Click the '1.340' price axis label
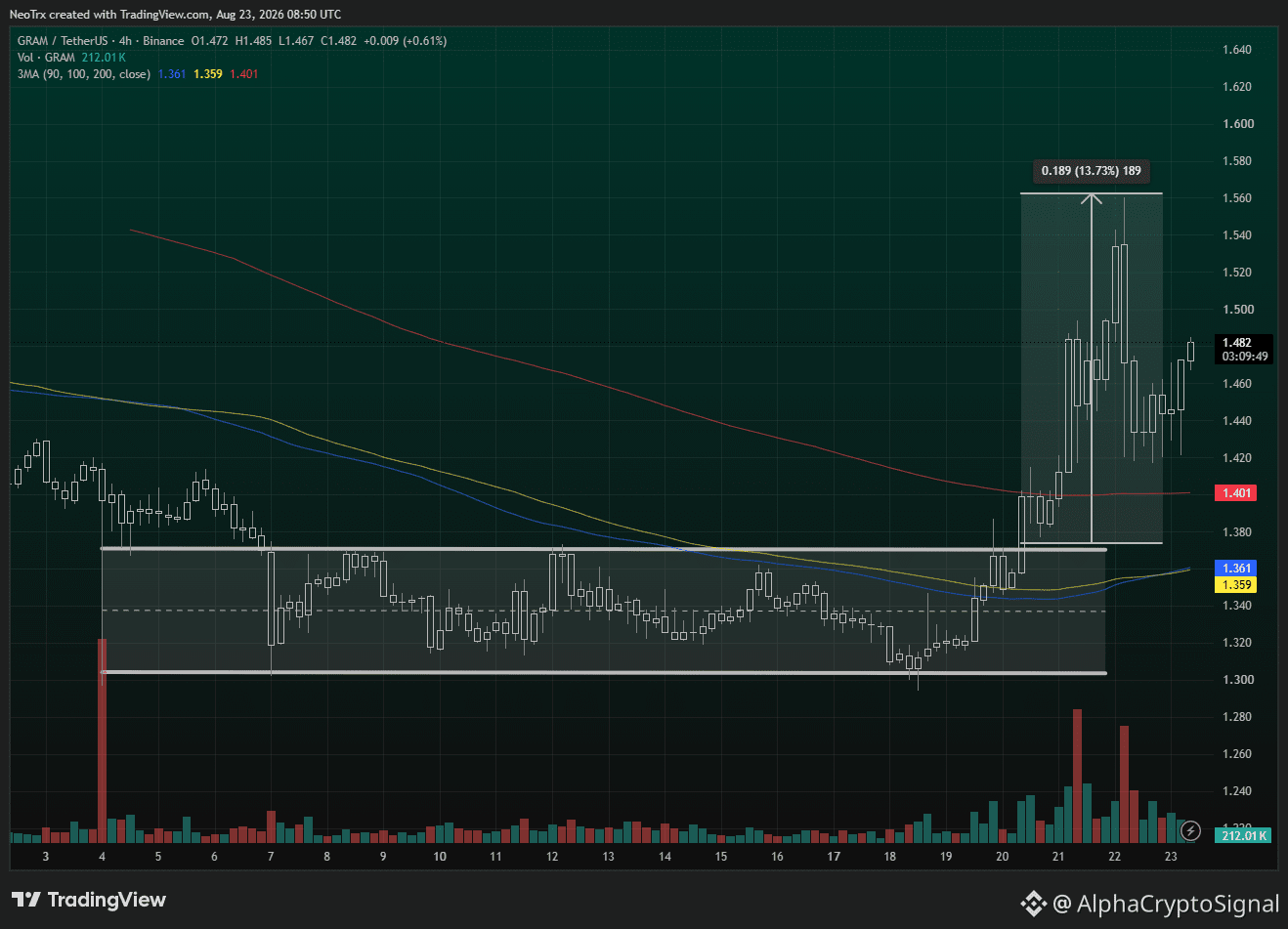This screenshot has height=929, width=1288. tap(1237, 606)
